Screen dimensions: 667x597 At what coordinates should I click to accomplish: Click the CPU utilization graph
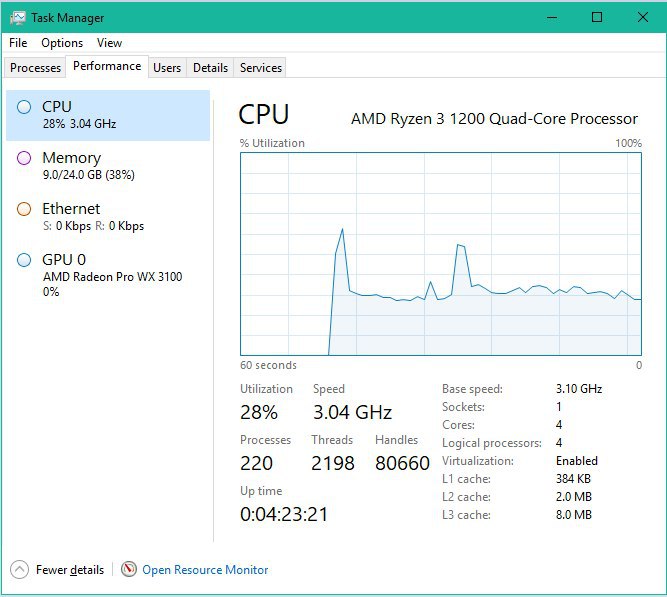pos(441,254)
